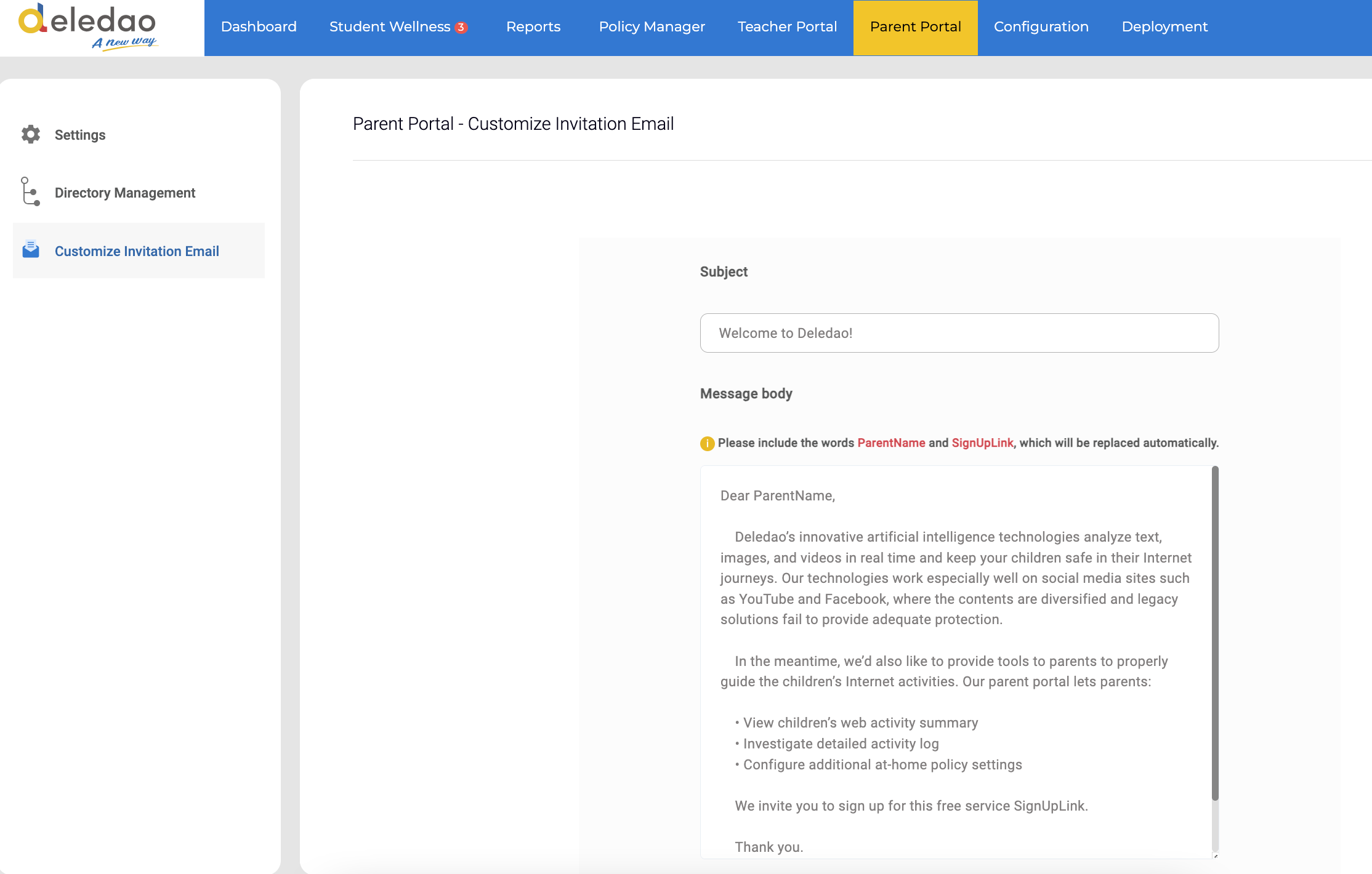This screenshot has height=874, width=1372.
Task: Click the page heading 'Parent Portal - Customize Invitation Email'
Action: point(513,124)
